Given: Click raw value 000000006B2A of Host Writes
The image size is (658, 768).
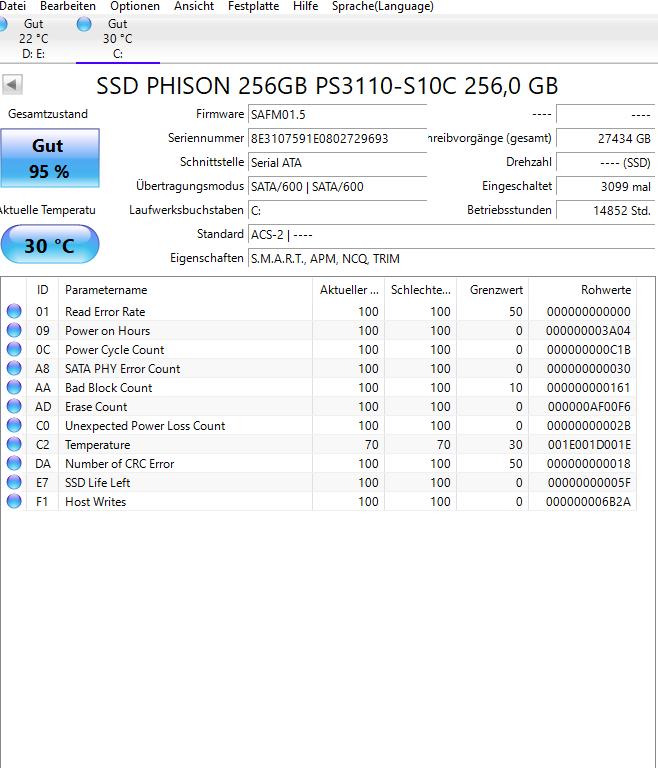Looking at the screenshot, I should tap(588, 502).
